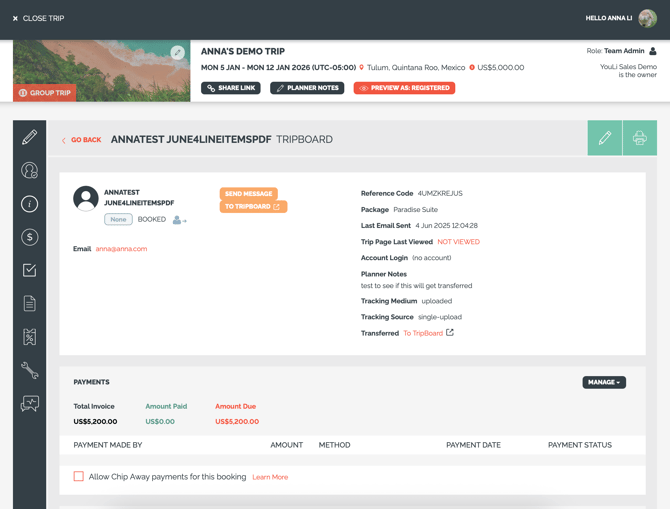Click the transfer person icon beside BOOKED
670x509 pixels.
[x=179, y=220]
